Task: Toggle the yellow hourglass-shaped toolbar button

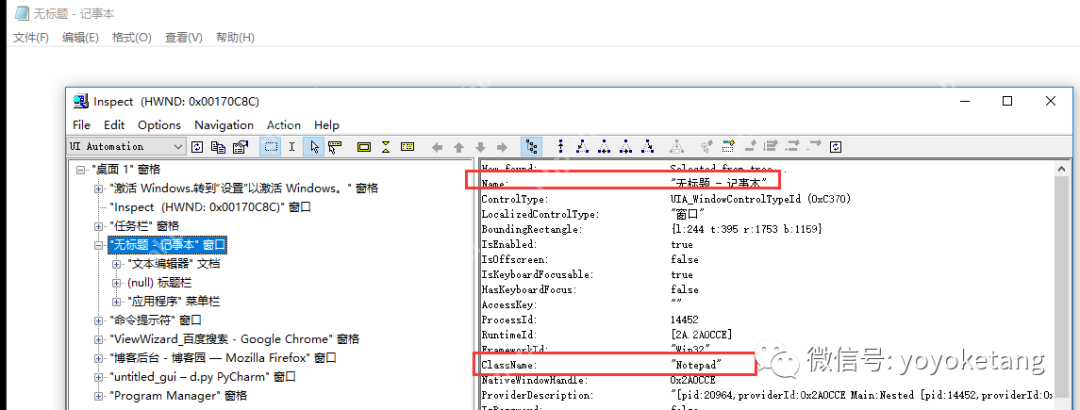Action: [386, 147]
